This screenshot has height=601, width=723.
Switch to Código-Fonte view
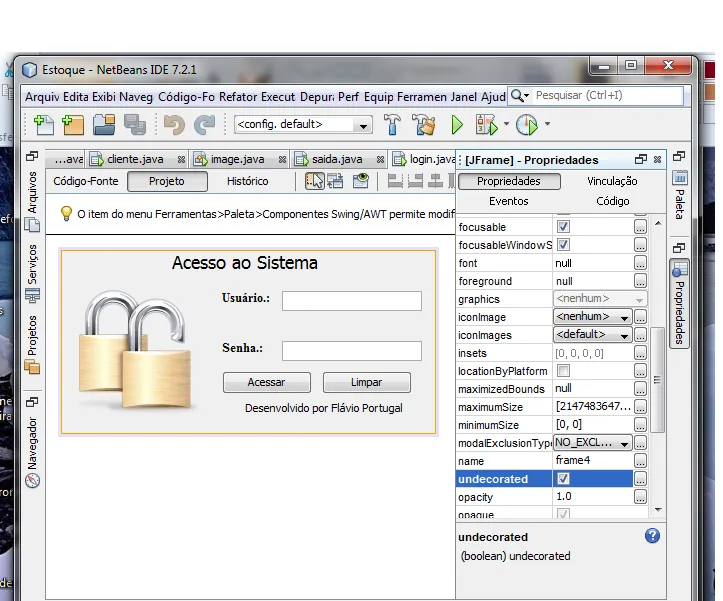[x=86, y=181]
